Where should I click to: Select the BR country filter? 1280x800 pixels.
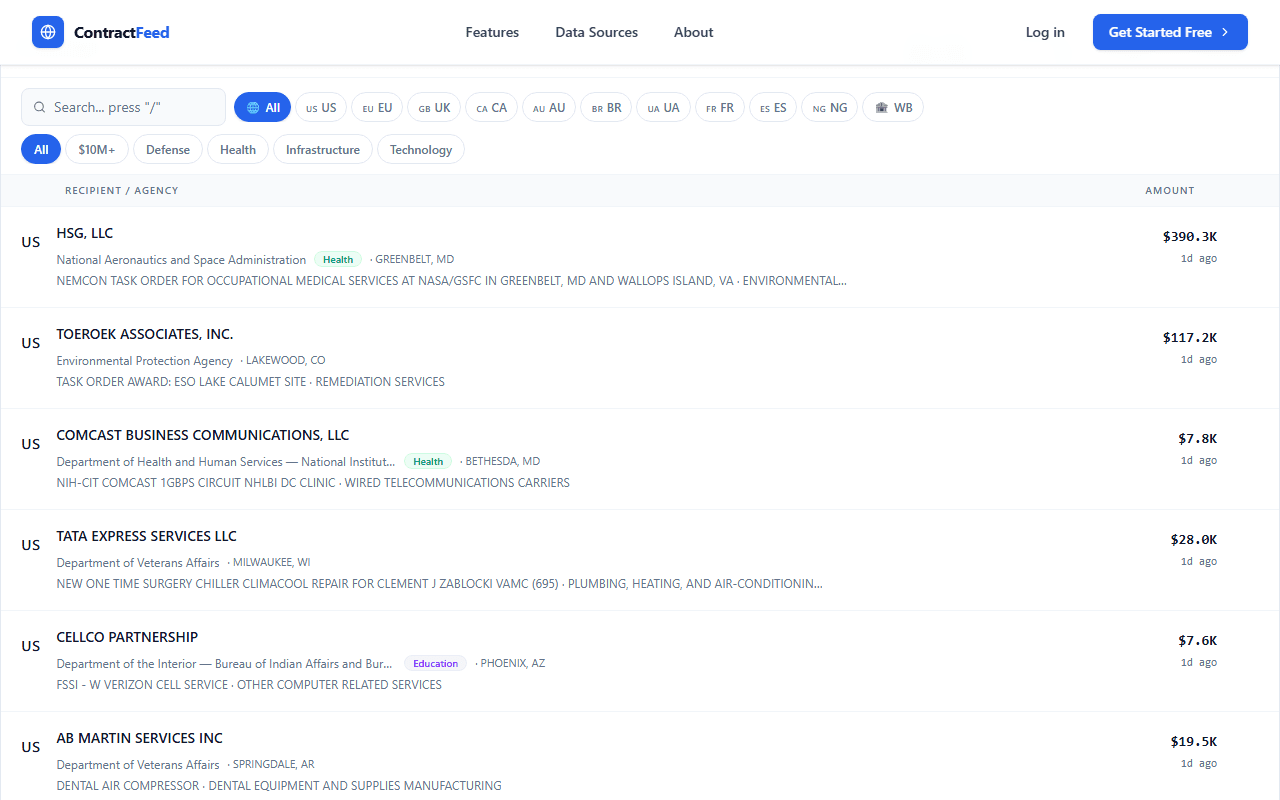(x=606, y=107)
